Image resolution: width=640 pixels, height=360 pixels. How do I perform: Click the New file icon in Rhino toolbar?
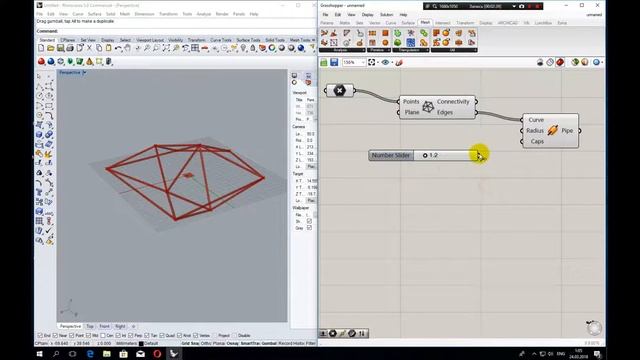coord(41,48)
